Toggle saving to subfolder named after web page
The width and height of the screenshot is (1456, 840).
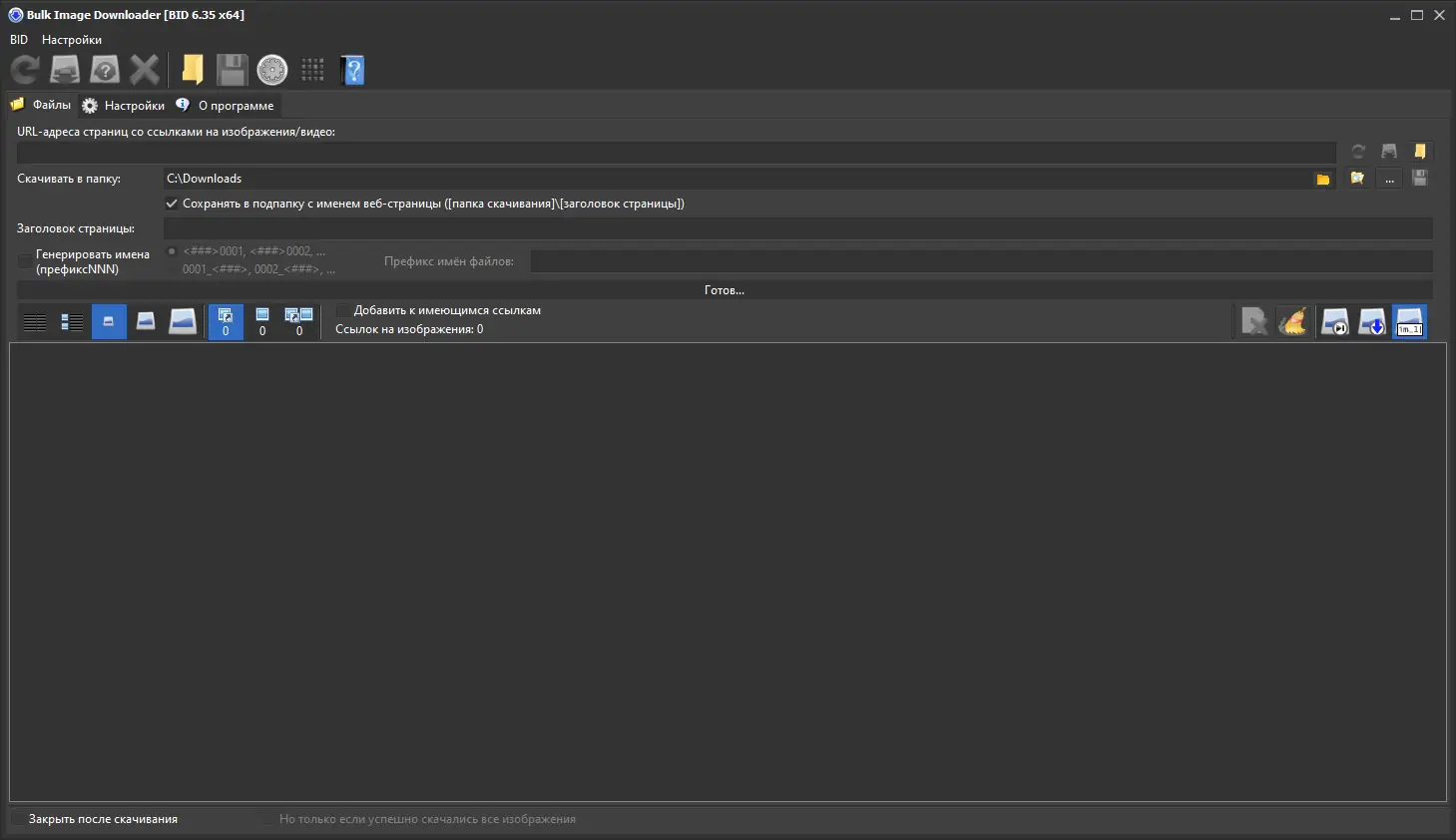click(x=172, y=204)
